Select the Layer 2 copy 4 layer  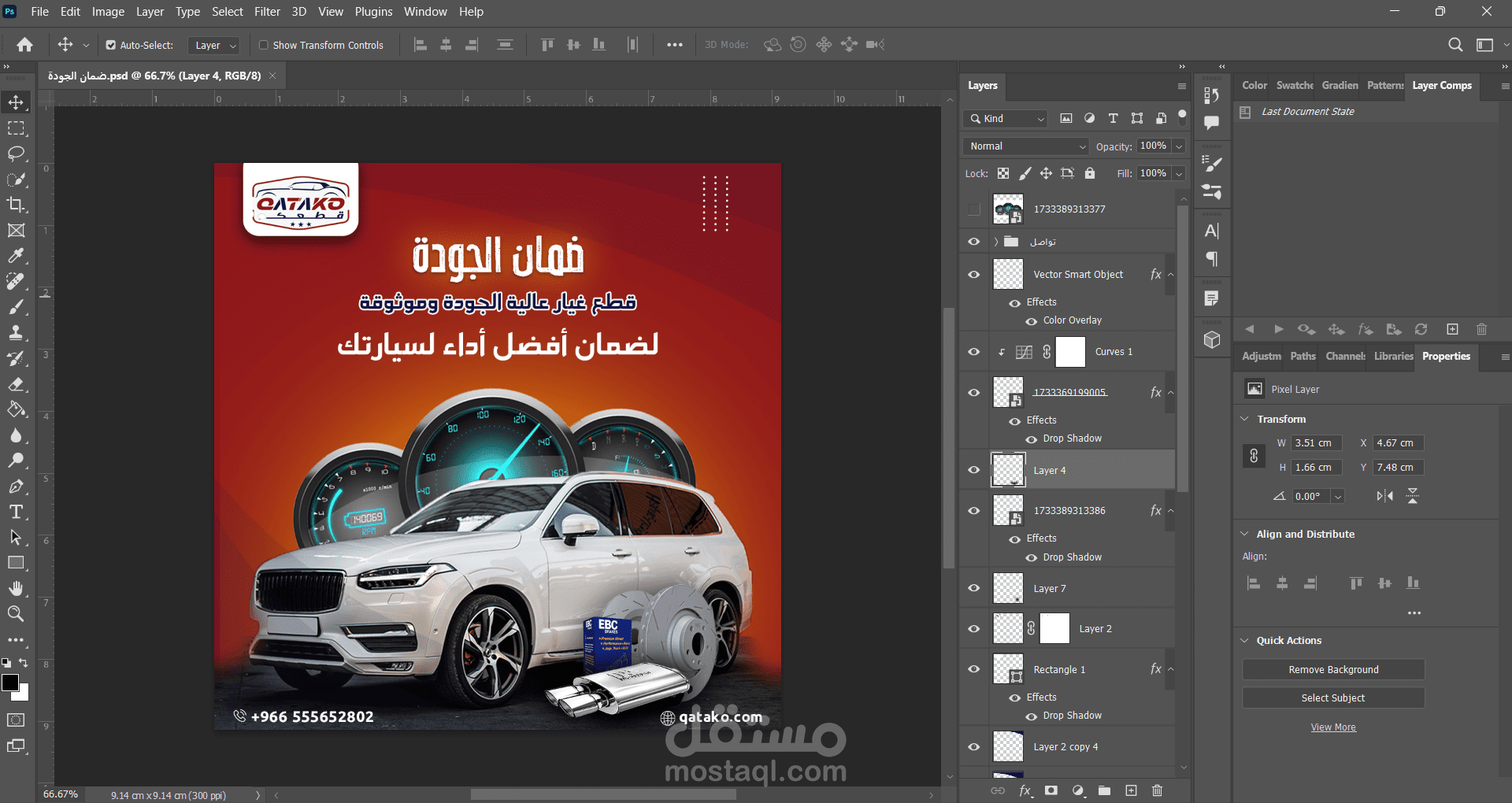tap(1066, 746)
